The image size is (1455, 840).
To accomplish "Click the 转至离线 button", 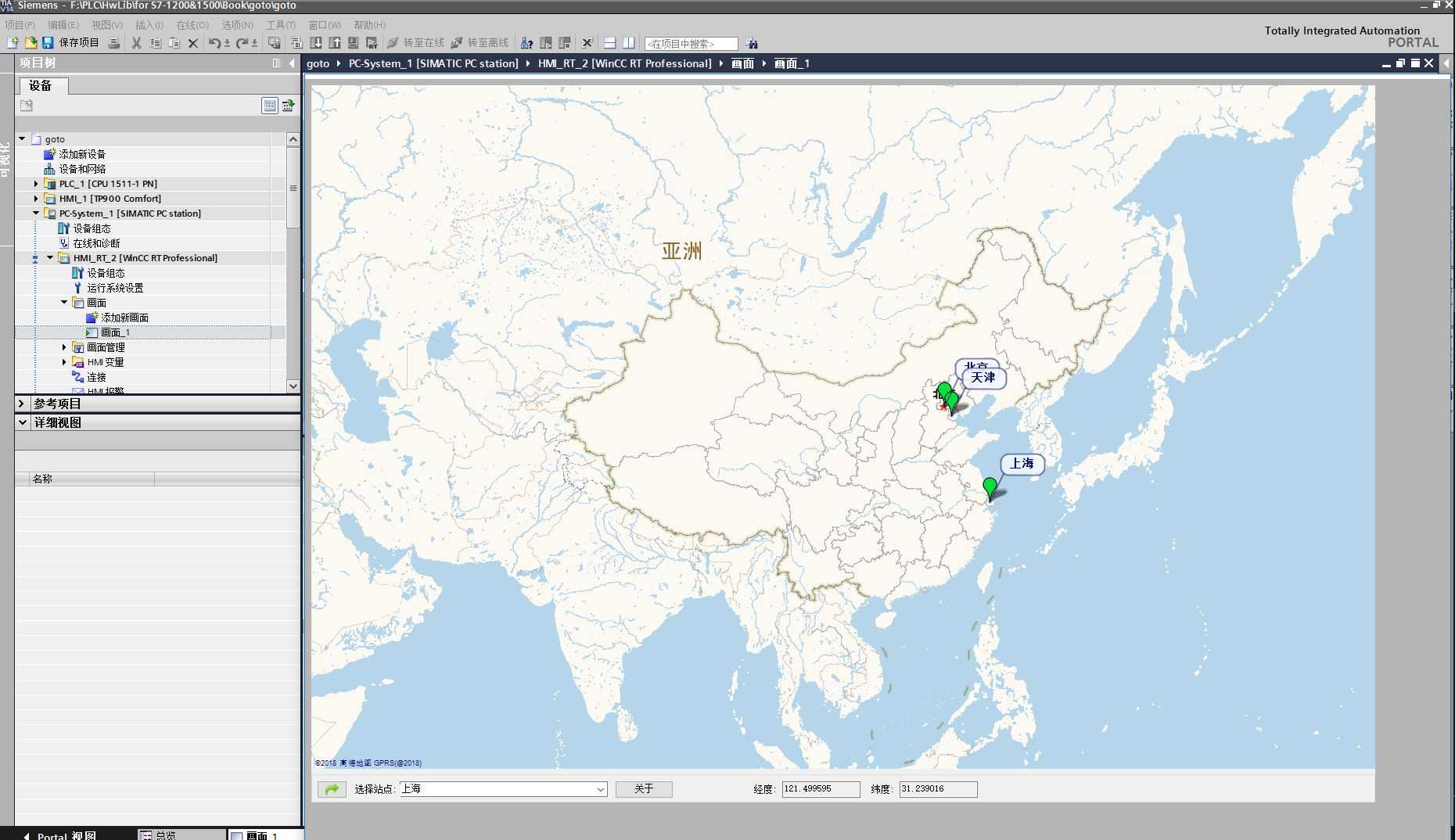I will [480, 43].
